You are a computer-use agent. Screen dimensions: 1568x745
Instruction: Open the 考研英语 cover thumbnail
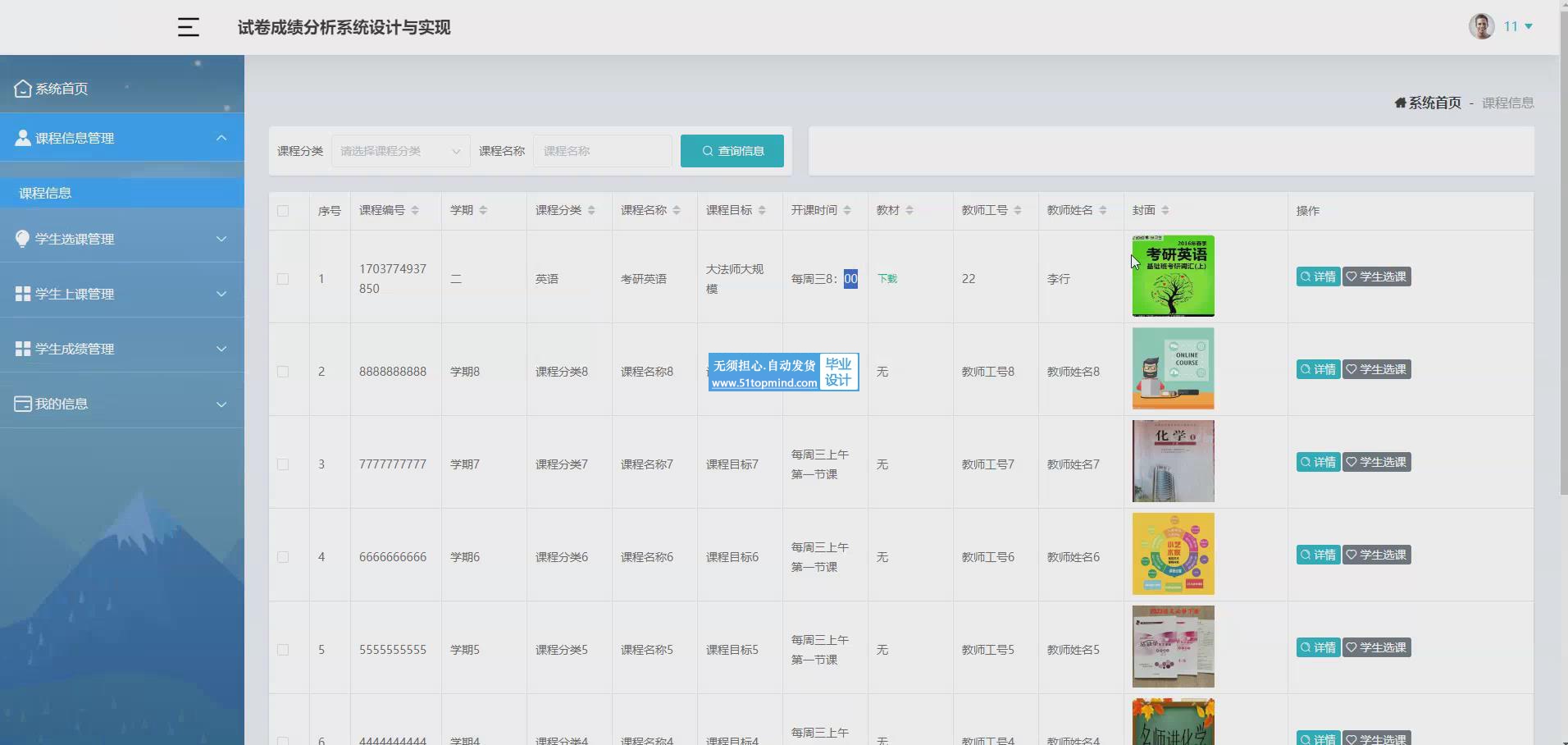click(x=1174, y=276)
